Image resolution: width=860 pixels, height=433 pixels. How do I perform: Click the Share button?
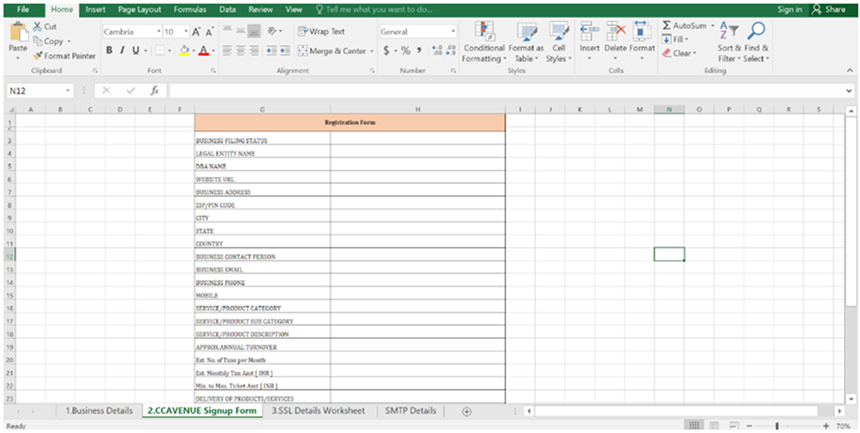tap(829, 9)
